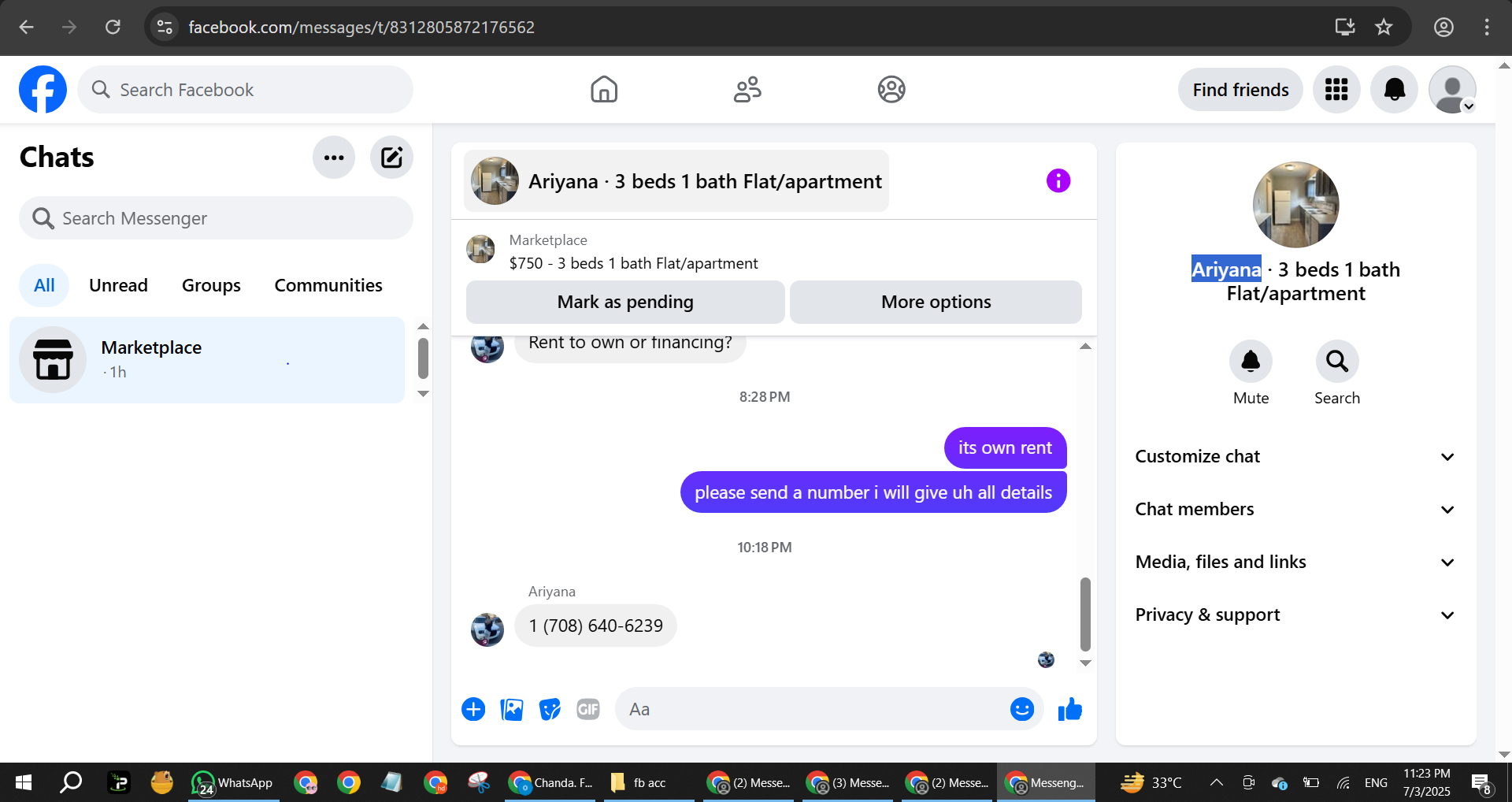The height and width of the screenshot is (802, 1512).
Task: Focus the Search Facebook field
Action: (x=246, y=89)
